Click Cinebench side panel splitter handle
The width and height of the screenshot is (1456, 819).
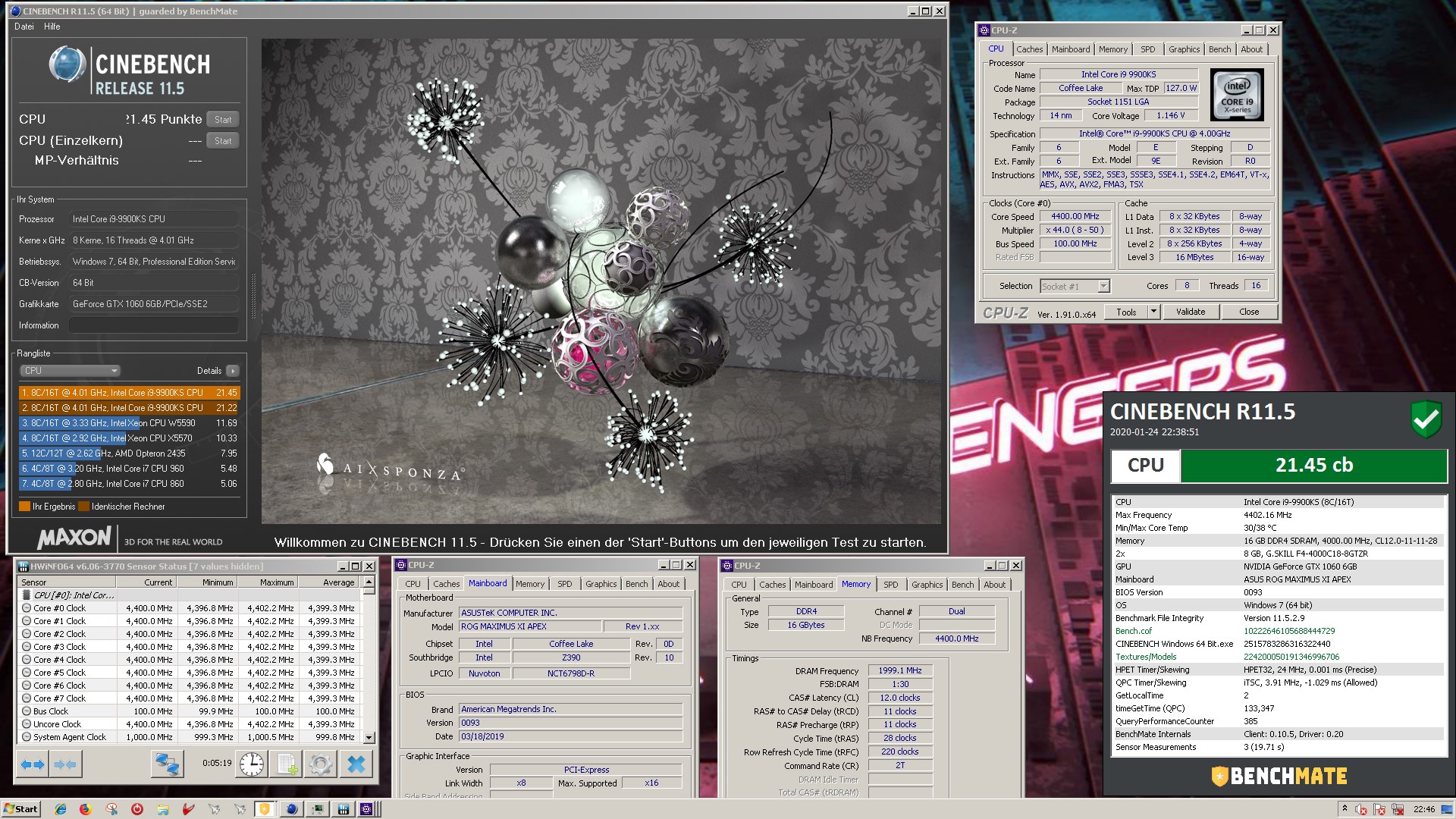pos(253,296)
